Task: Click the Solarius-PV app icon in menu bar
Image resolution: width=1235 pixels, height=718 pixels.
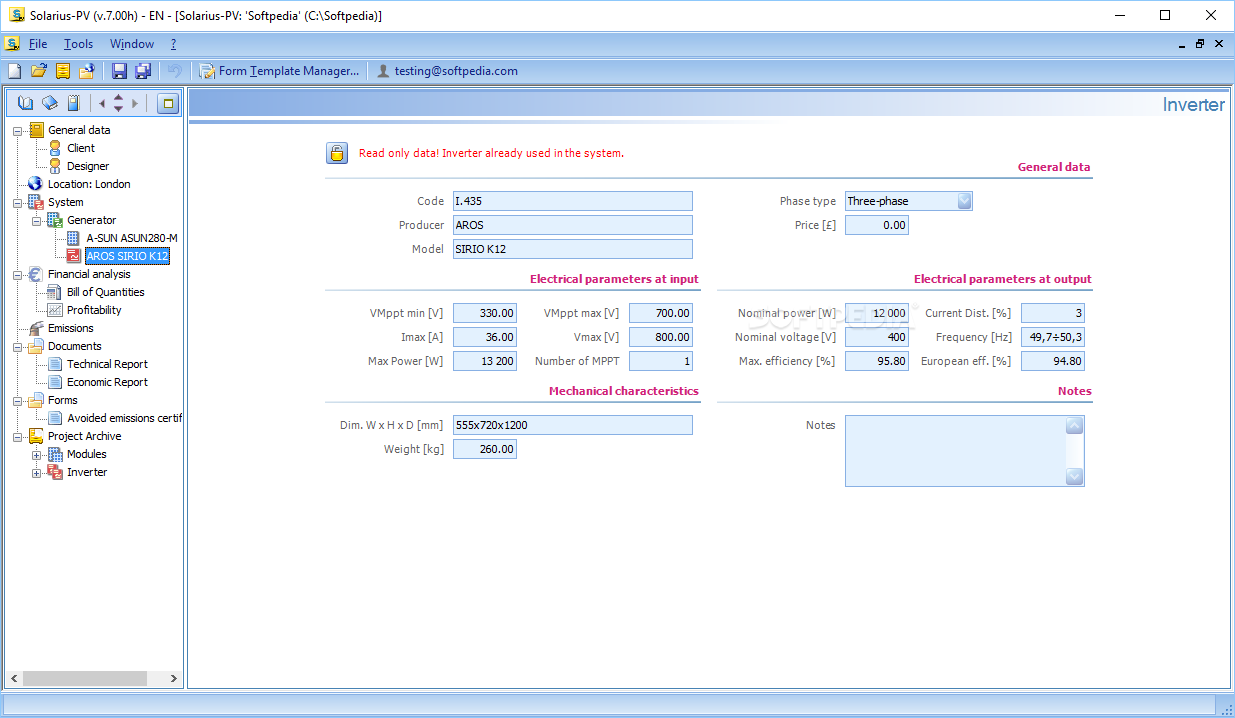Action: [x=12, y=44]
